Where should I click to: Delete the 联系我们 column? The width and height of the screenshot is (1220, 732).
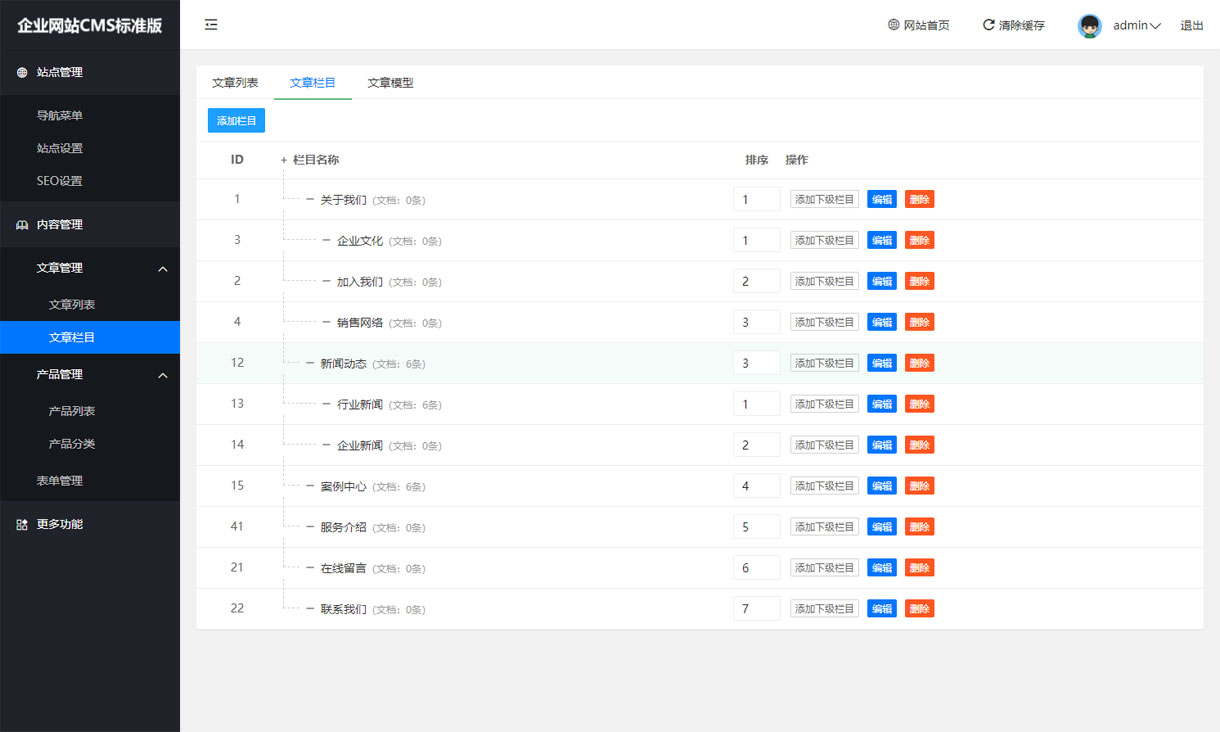919,609
